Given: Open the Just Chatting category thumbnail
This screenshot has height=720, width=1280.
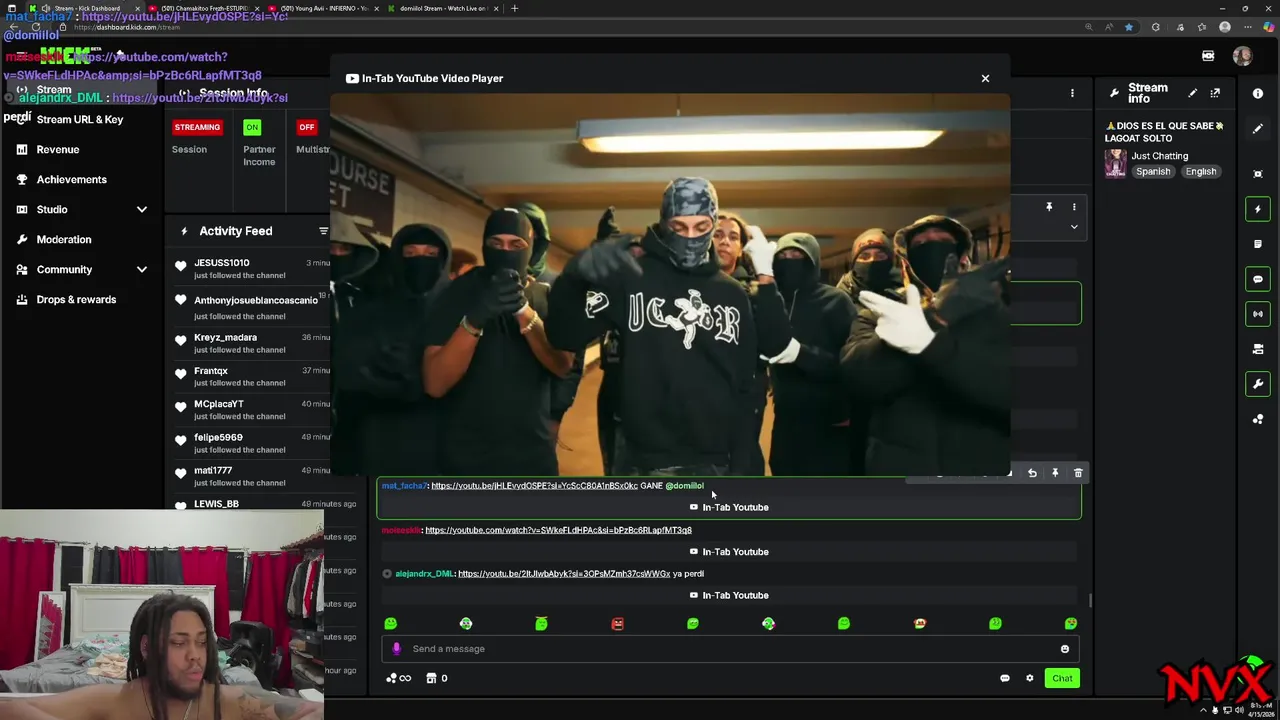Looking at the screenshot, I should click(1115, 163).
